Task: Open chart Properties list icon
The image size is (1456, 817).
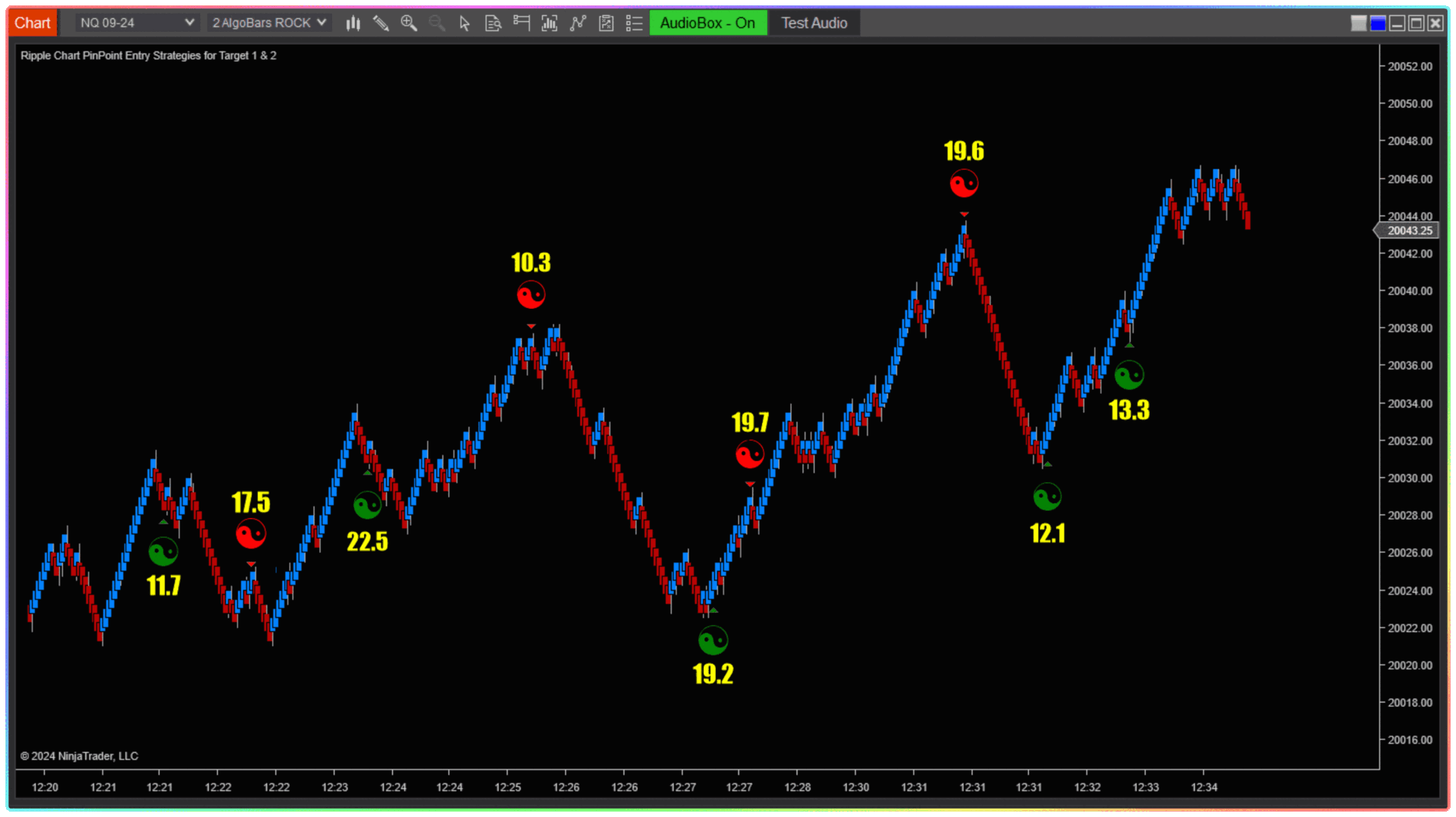Action: (634, 24)
